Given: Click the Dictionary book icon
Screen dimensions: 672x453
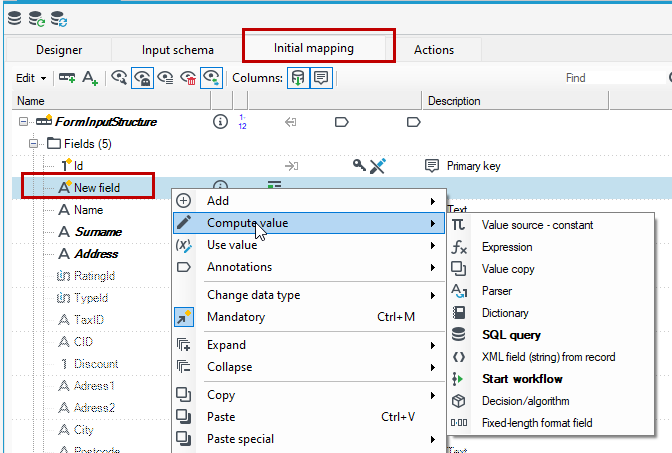Looking at the screenshot, I should 459,313.
